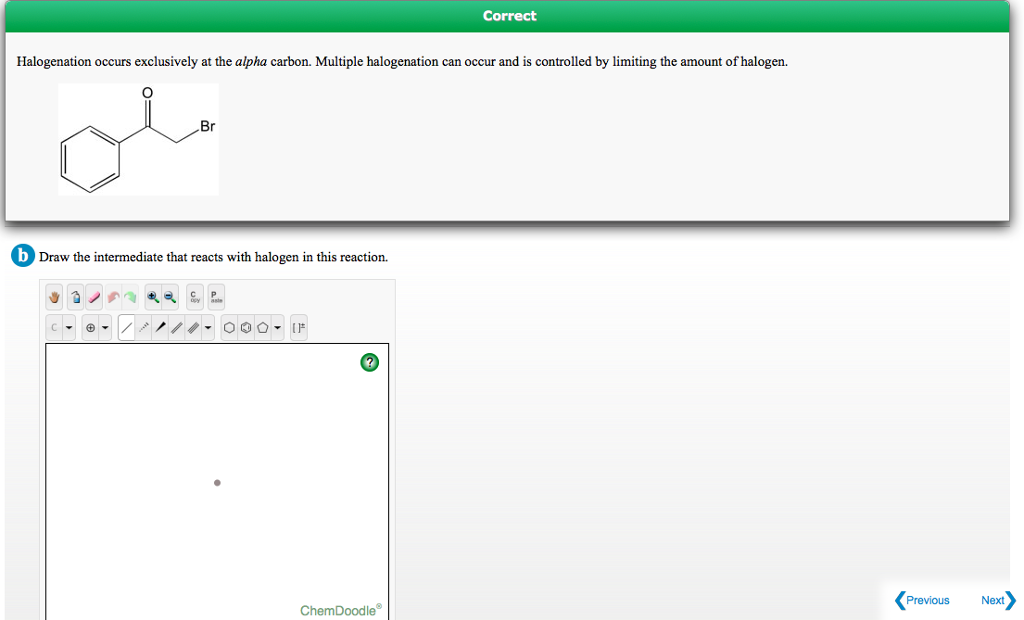This screenshot has width=1024, height=620.
Task: Click the Copy tool icon
Action: (x=193, y=296)
